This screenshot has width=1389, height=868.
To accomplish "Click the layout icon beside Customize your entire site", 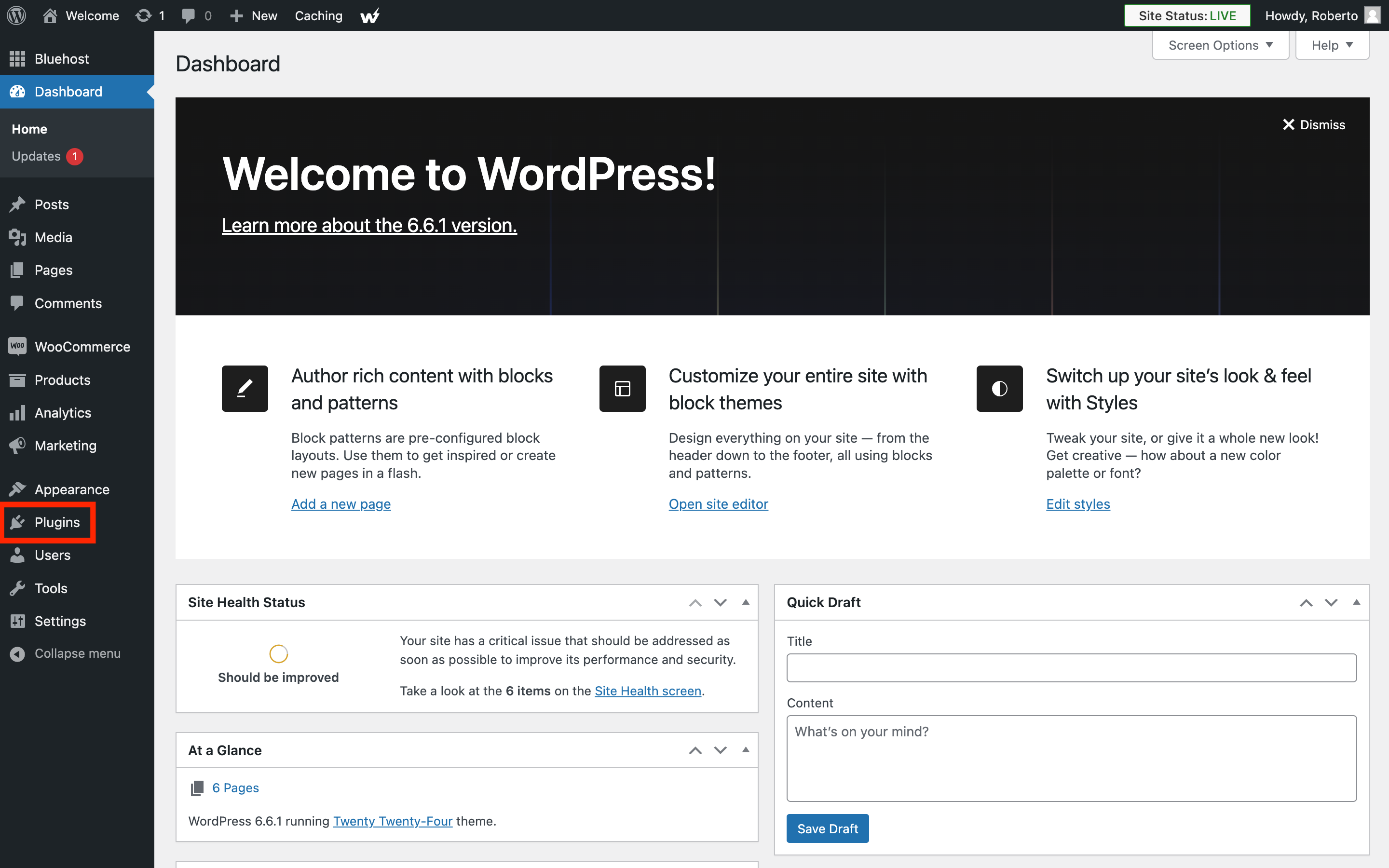I will pyautogui.click(x=622, y=389).
